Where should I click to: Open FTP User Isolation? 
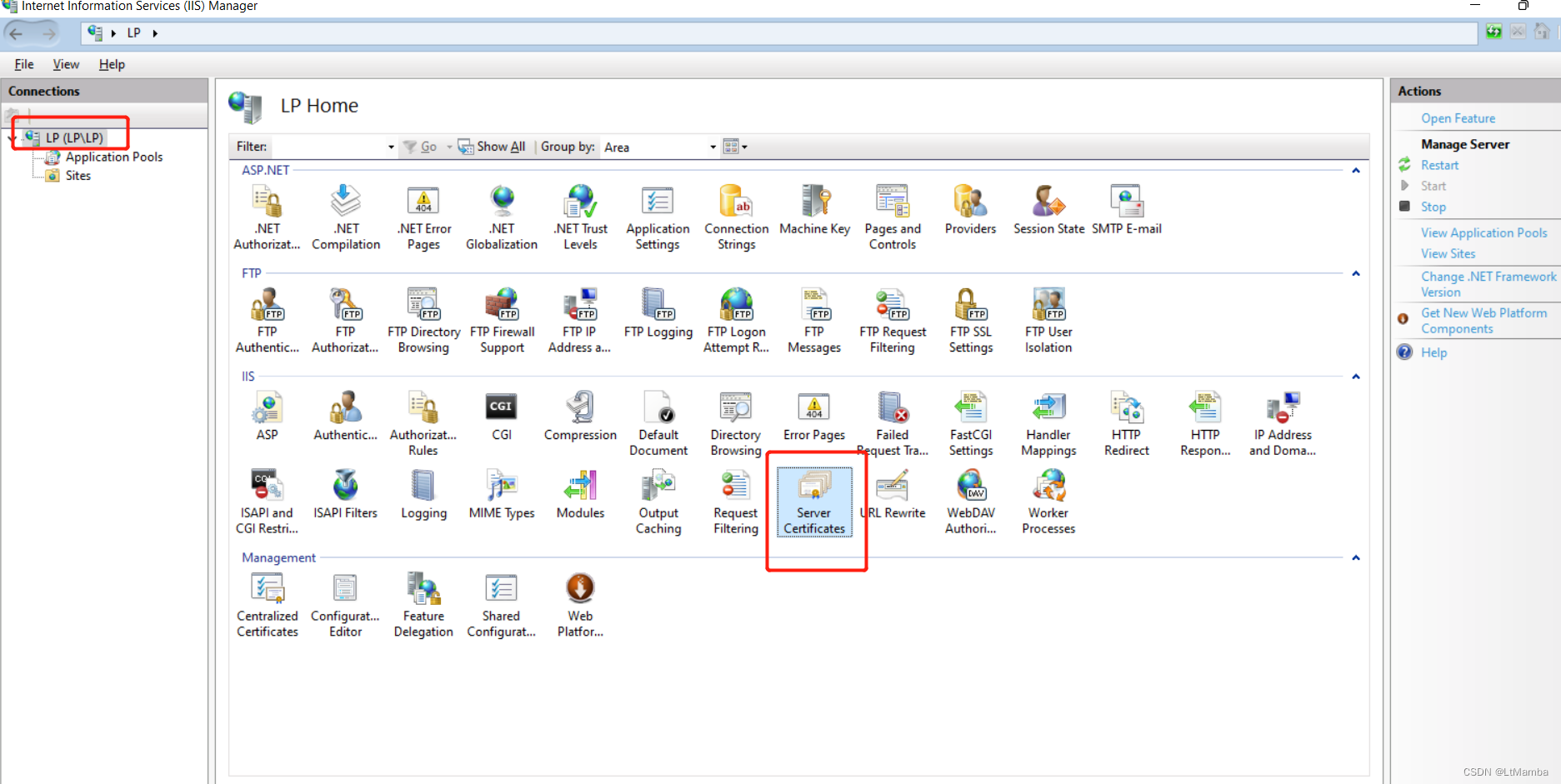1048,322
